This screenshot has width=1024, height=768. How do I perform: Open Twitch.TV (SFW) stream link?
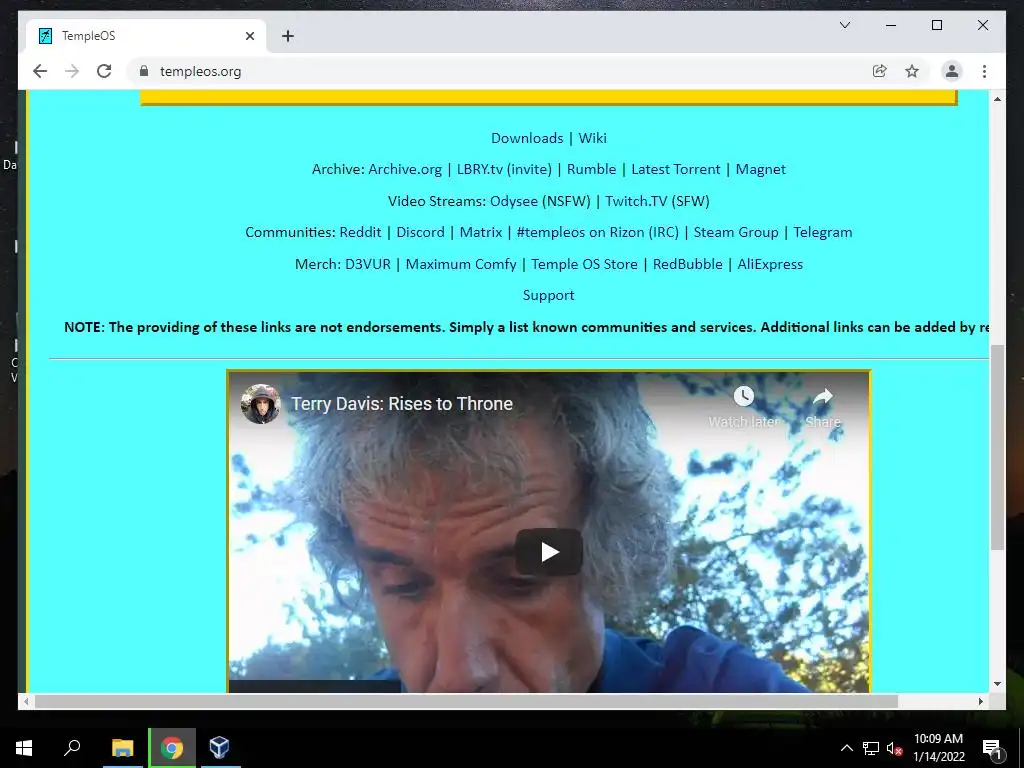tap(657, 201)
